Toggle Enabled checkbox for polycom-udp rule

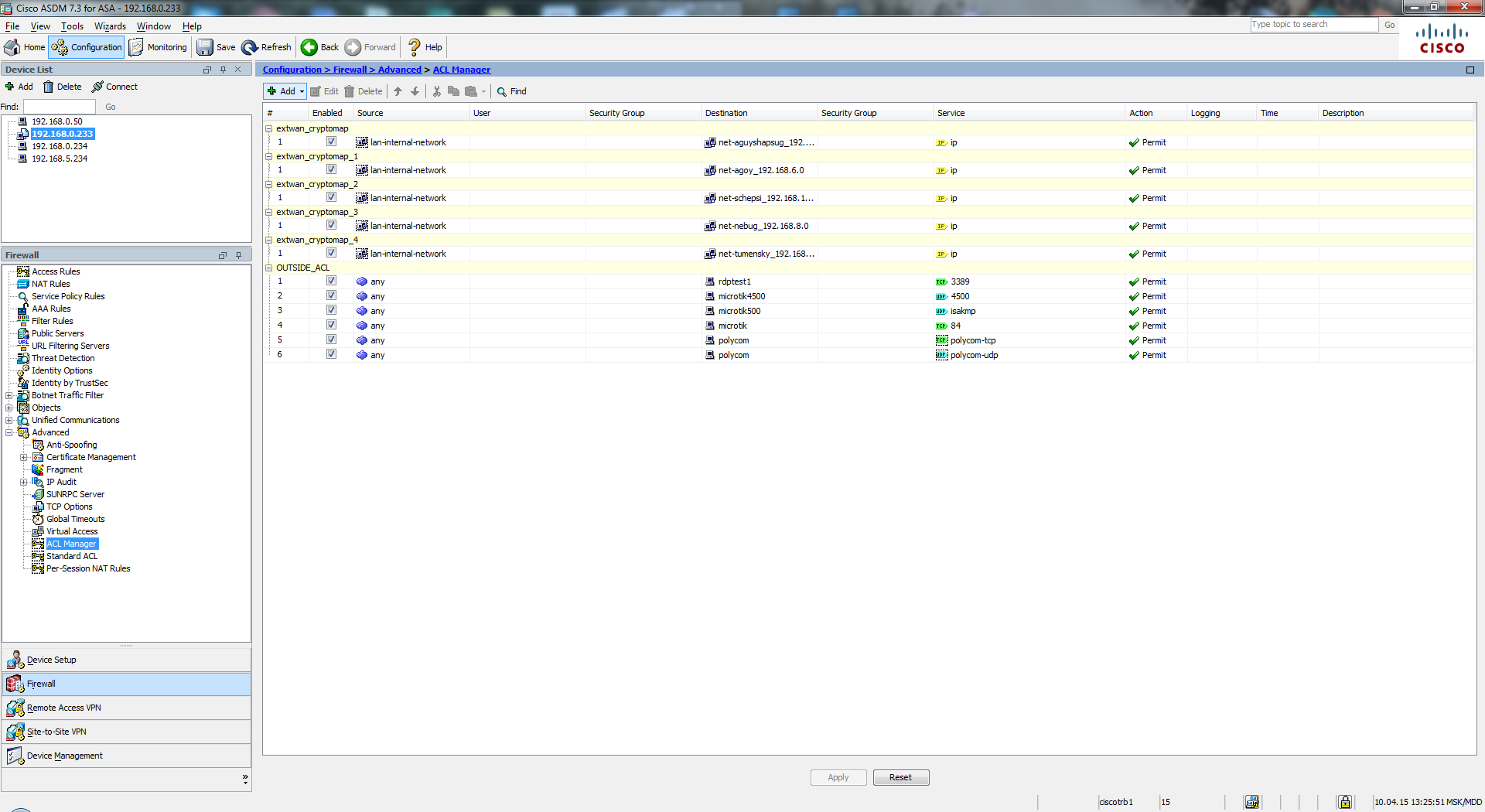pyautogui.click(x=331, y=354)
